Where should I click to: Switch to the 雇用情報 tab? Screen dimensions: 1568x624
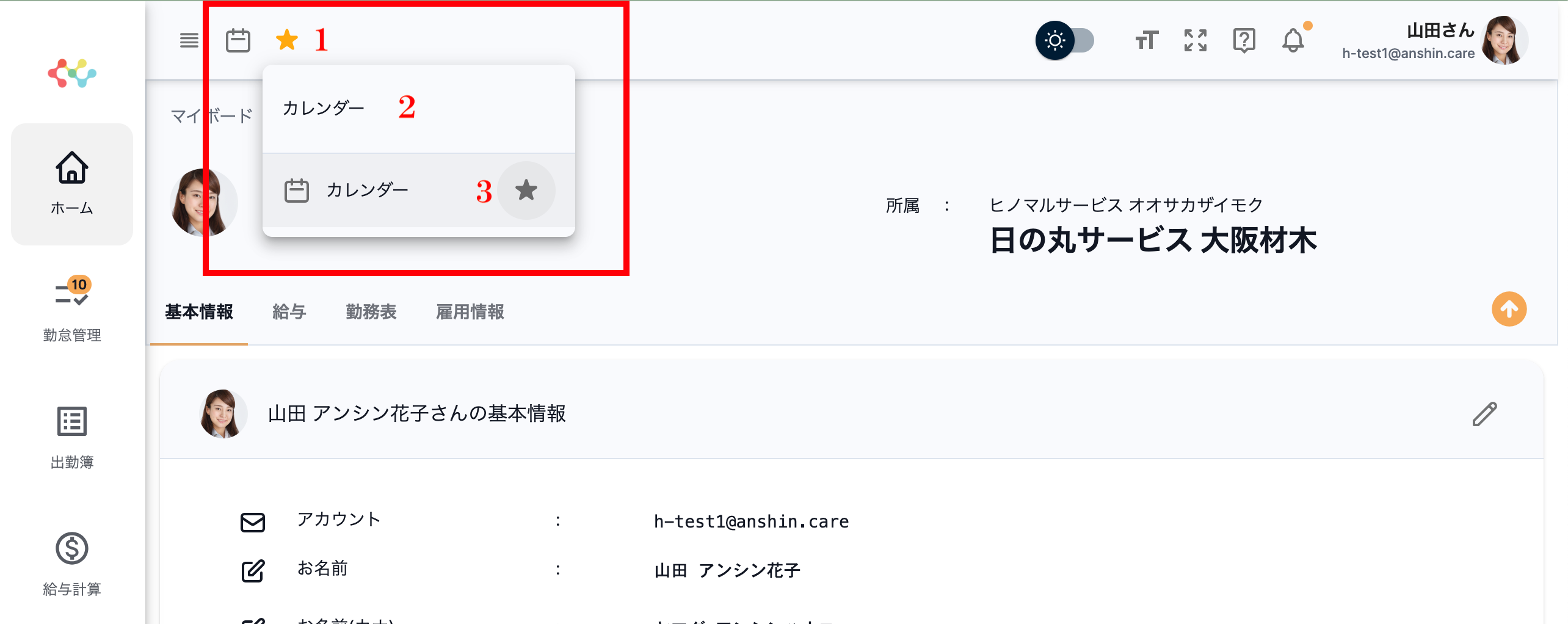(470, 312)
